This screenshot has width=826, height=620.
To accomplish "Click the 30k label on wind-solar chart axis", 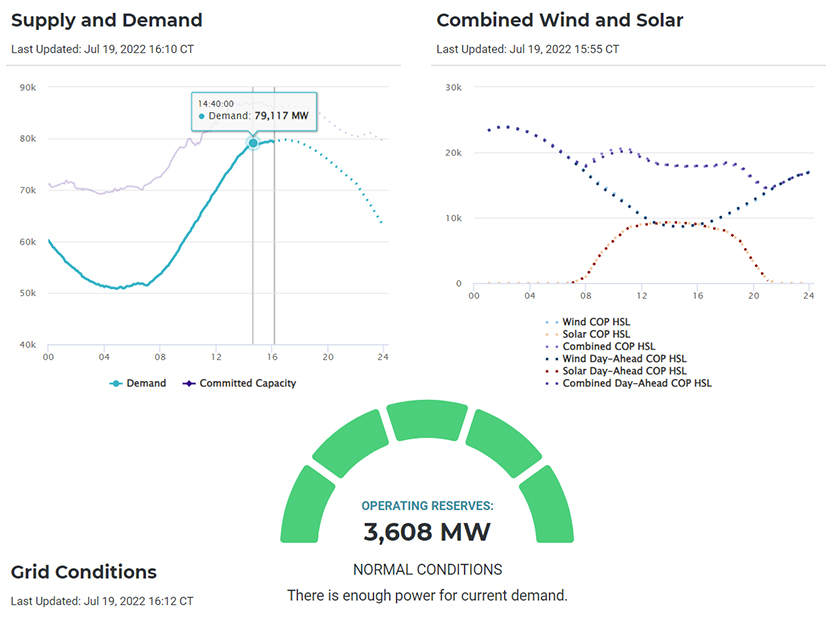I will [453, 88].
